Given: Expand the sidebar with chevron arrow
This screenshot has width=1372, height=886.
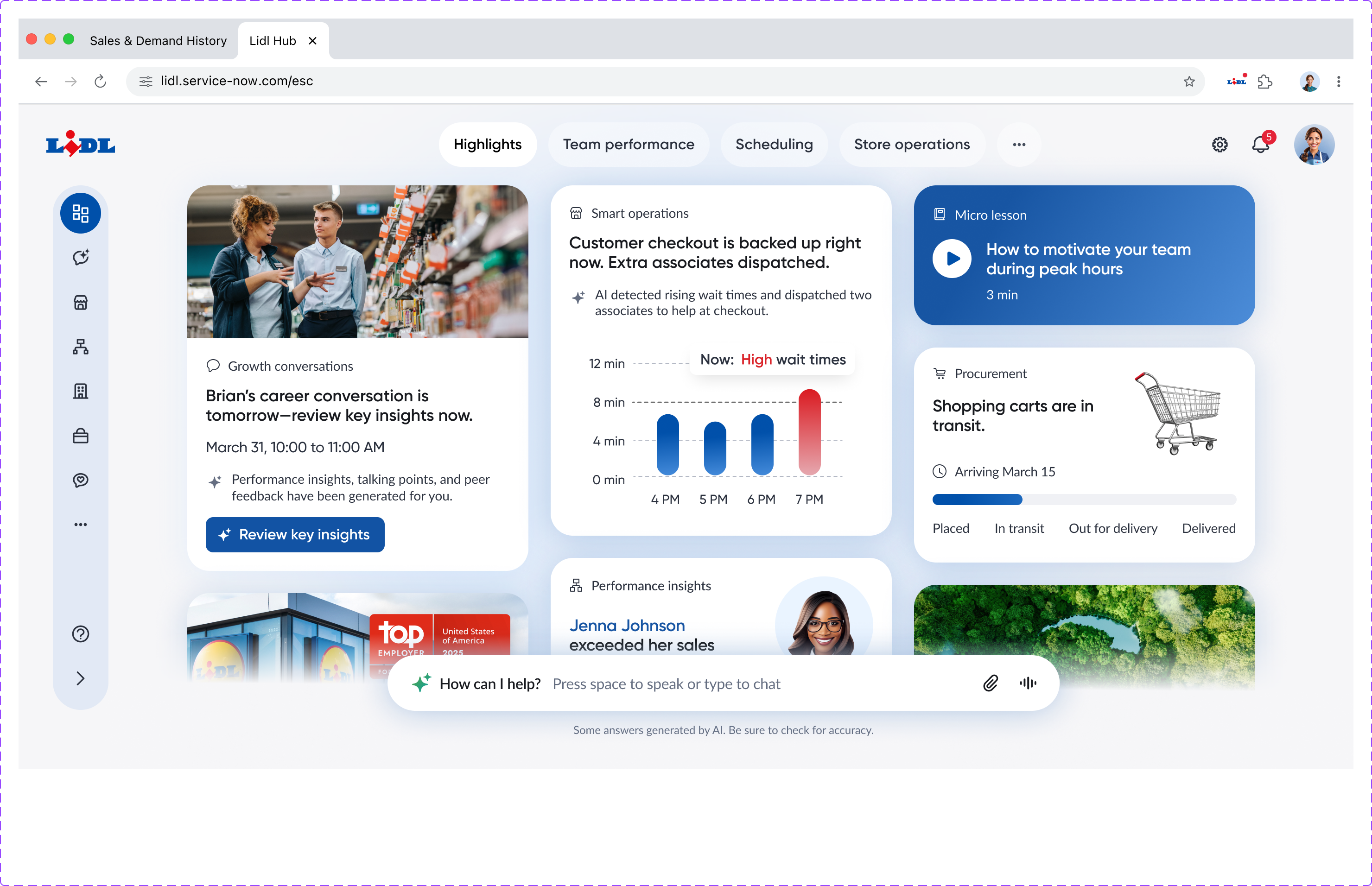Looking at the screenshot, I should click(x=81, y=678).
